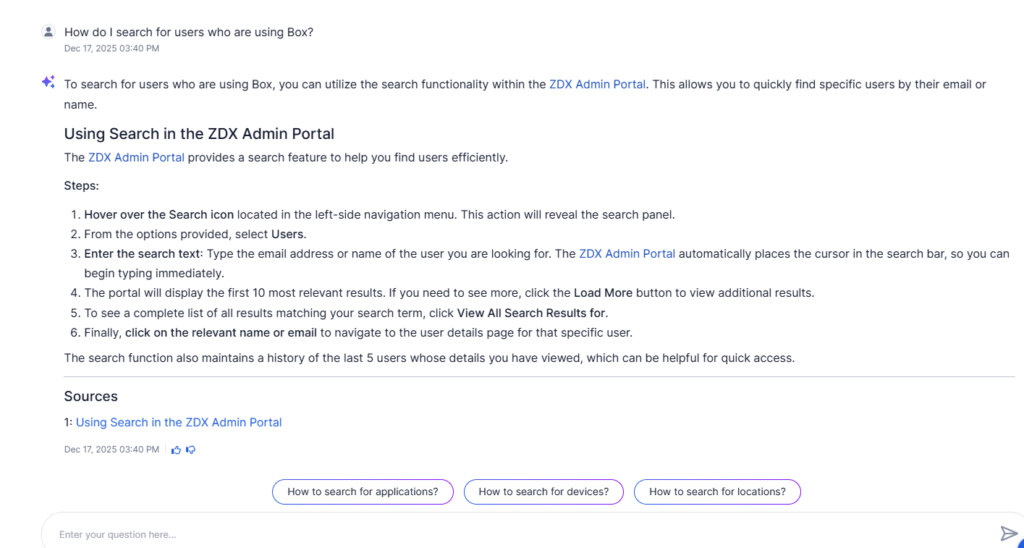Choose 'How to search for locations?' suggestion
This screenshot has height=548, width=1024.
[x=717, y=492]
